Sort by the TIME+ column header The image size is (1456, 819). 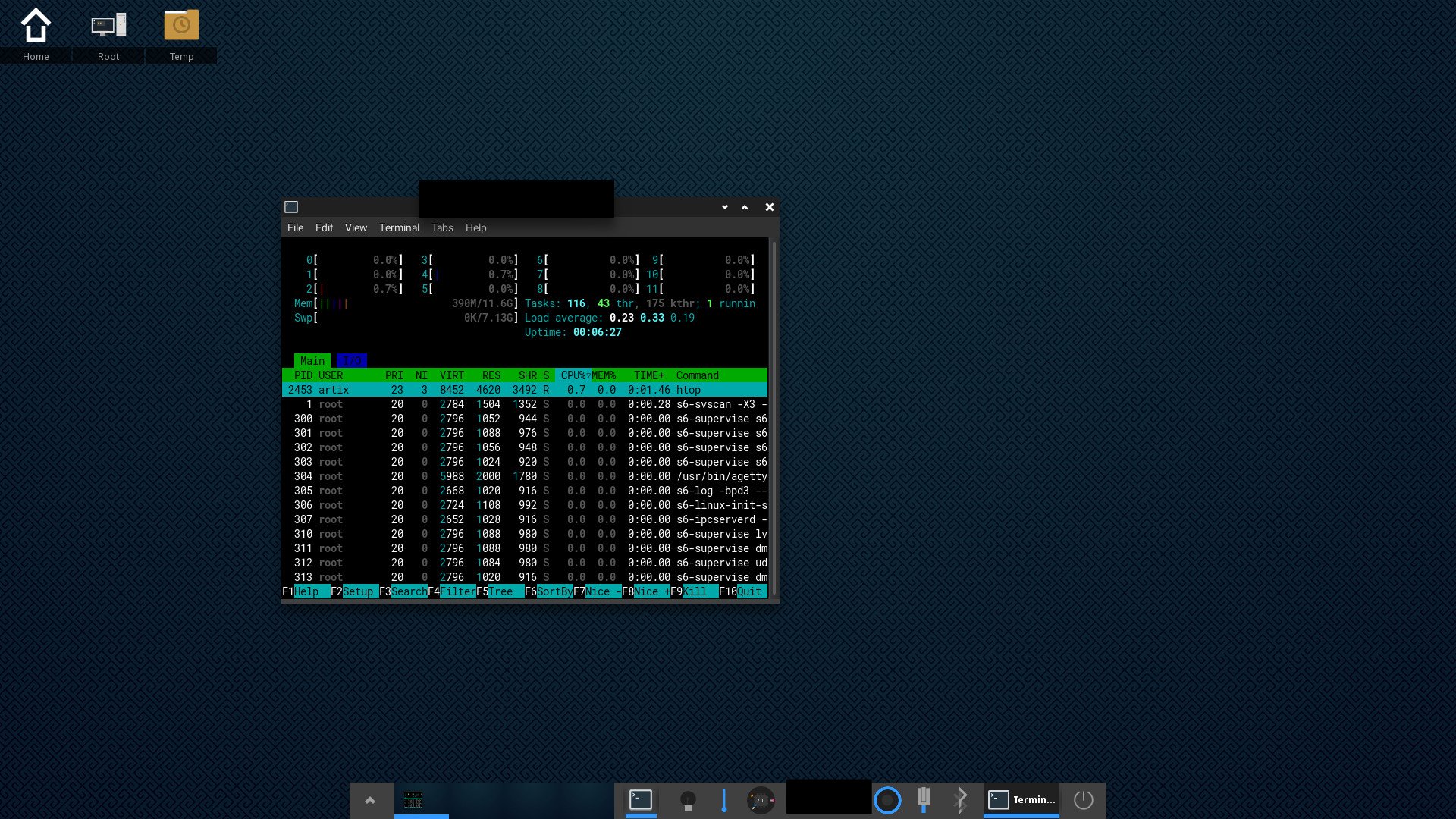coord(649,375)
